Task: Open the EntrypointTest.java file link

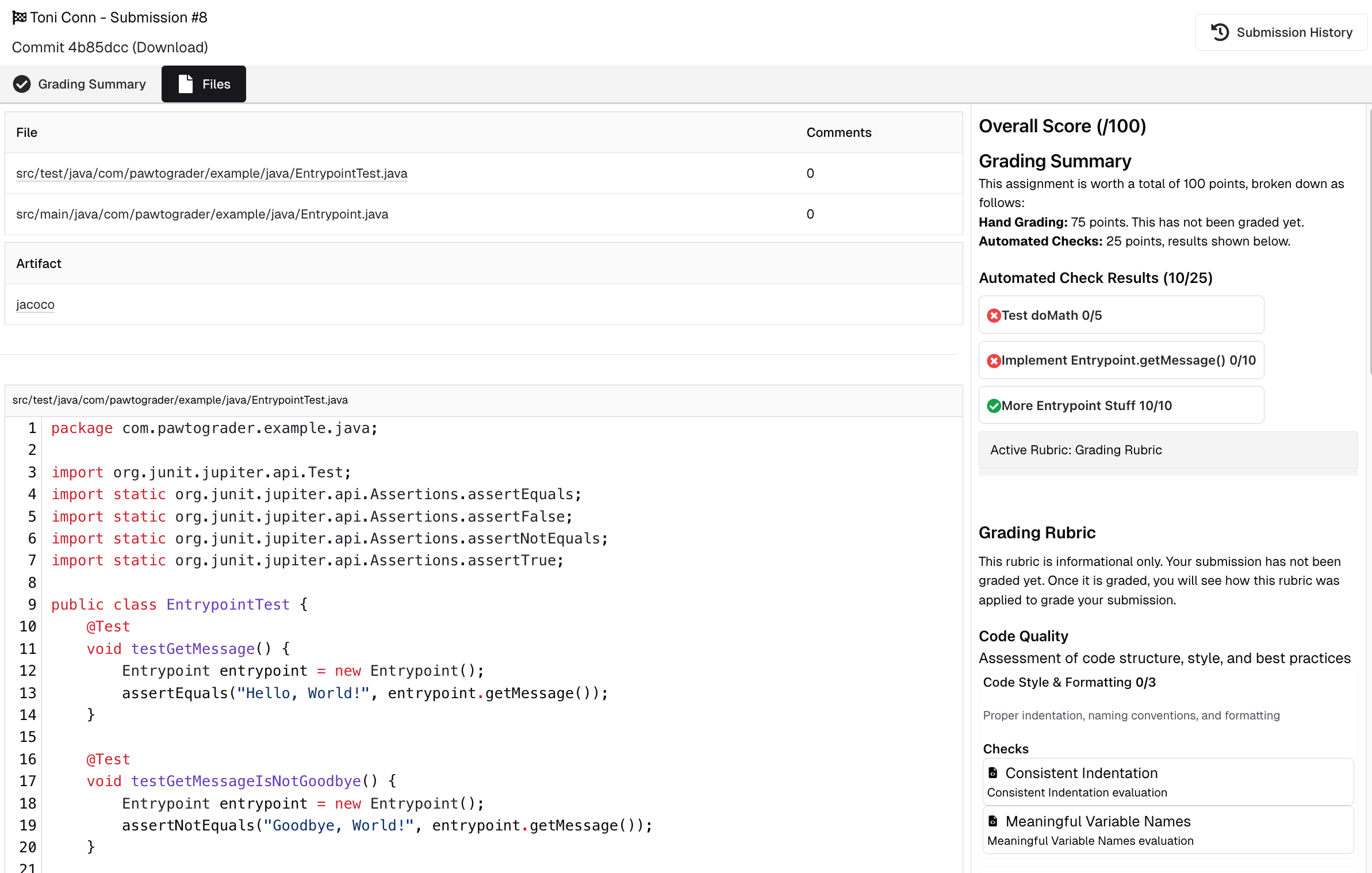Action: point(212,173)
